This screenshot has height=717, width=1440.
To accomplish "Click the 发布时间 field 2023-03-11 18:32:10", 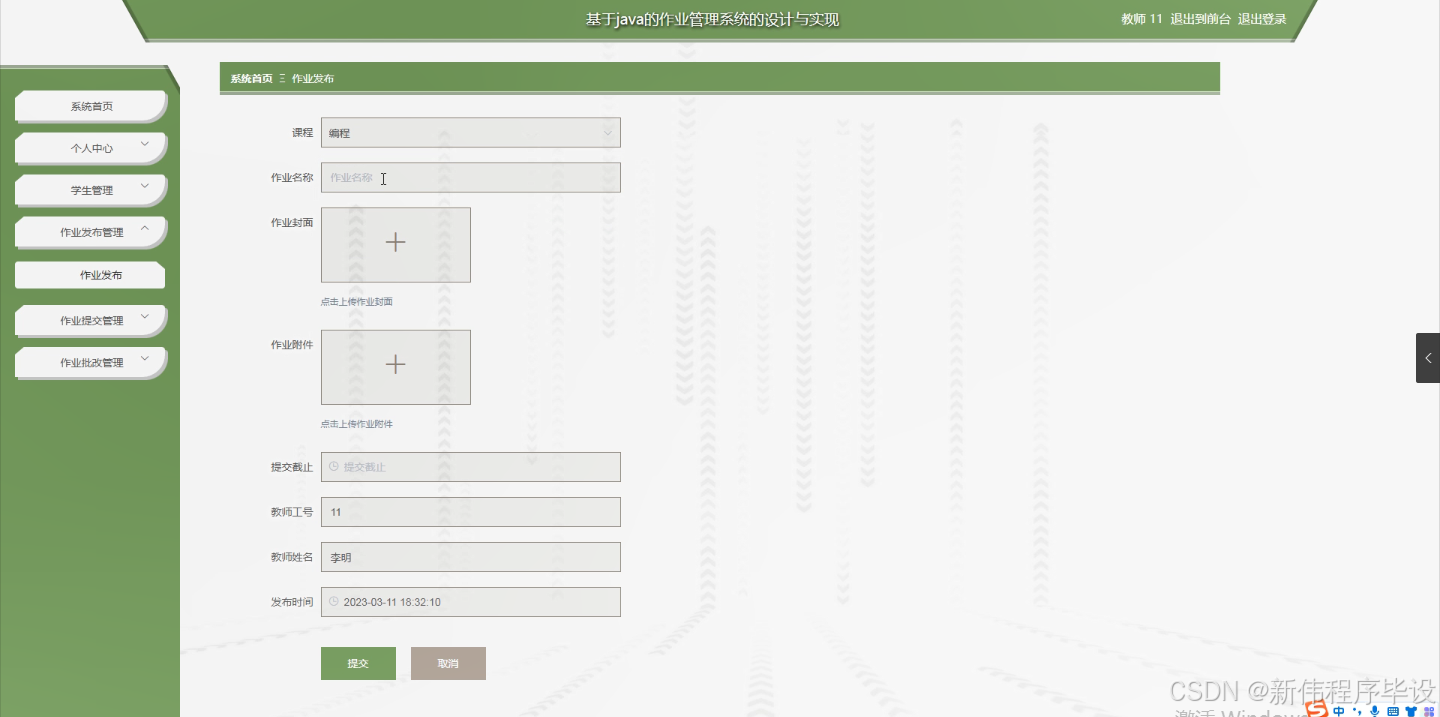I will (470, 602).
